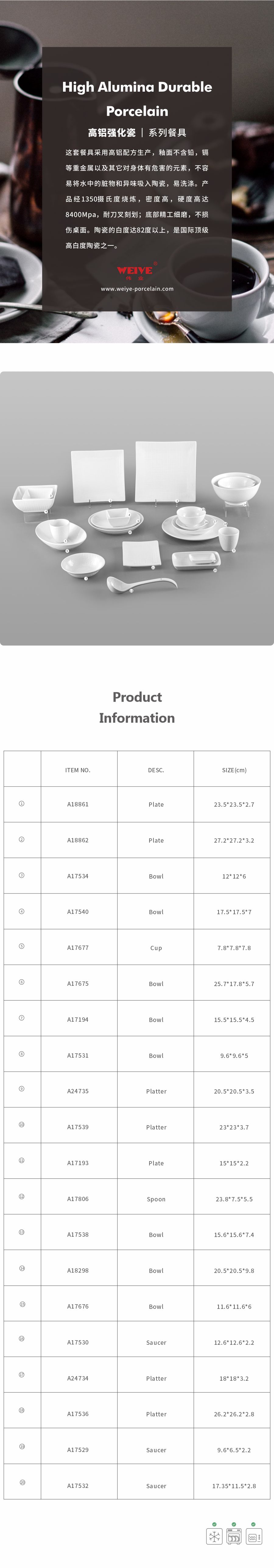Click the freezer-safe snowflake icon
Viewport: 274px width, 1568px height.
214,1536
